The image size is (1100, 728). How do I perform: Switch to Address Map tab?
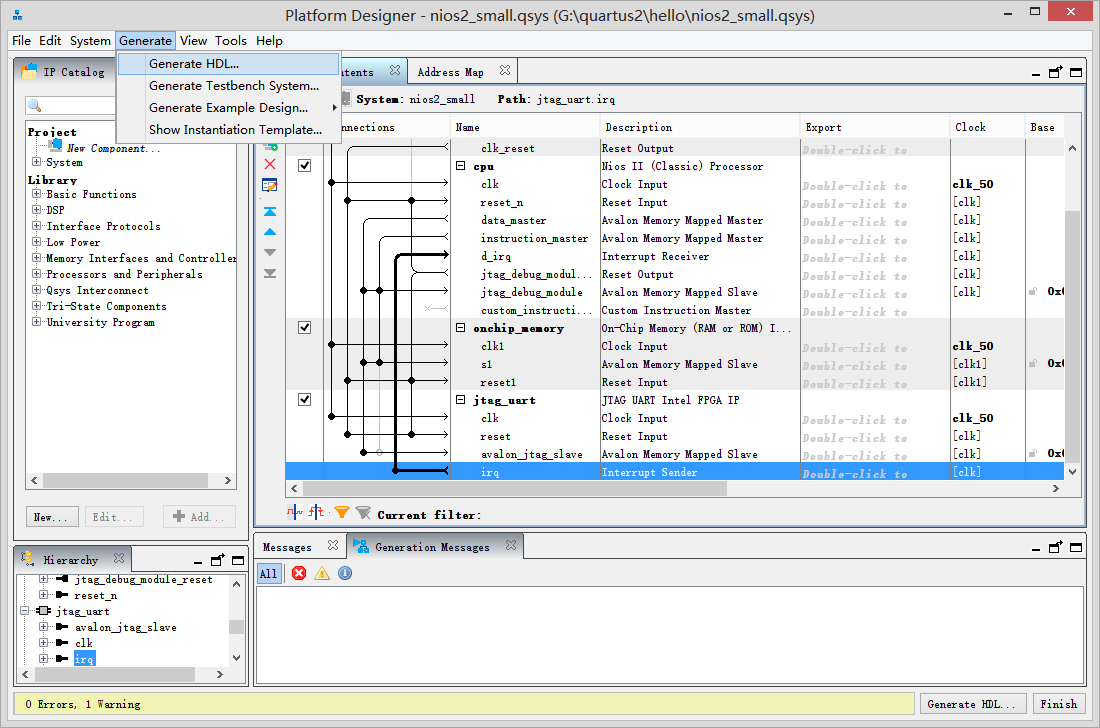coord(450,72)
